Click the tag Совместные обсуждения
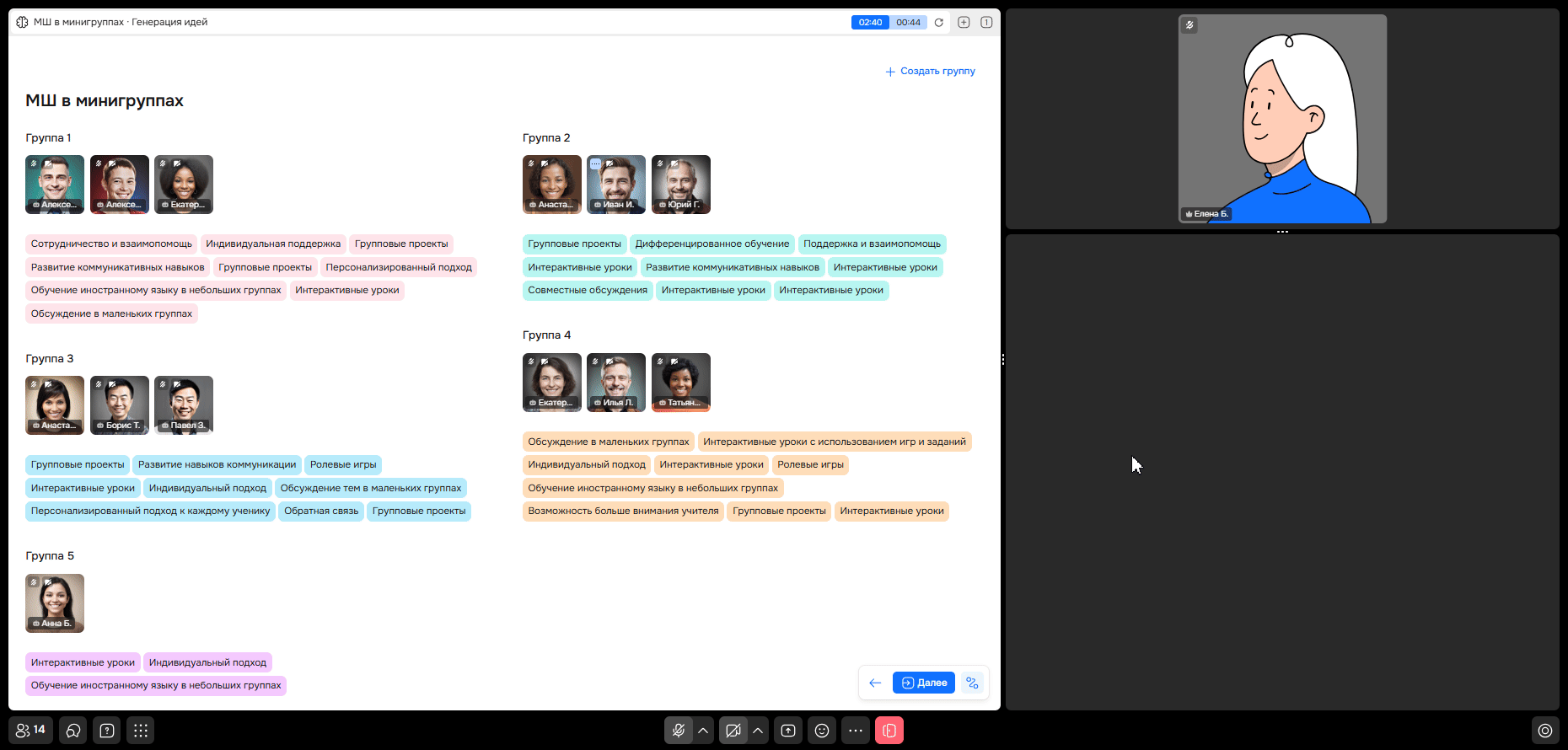This screenshot has height=750, width=1568. pyautogui.click(x=588, y=290)
